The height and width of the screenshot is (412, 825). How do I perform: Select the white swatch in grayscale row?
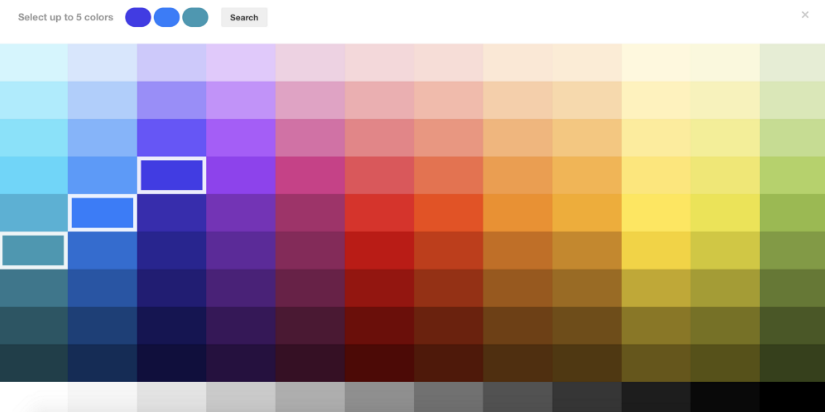pos(33,397)
